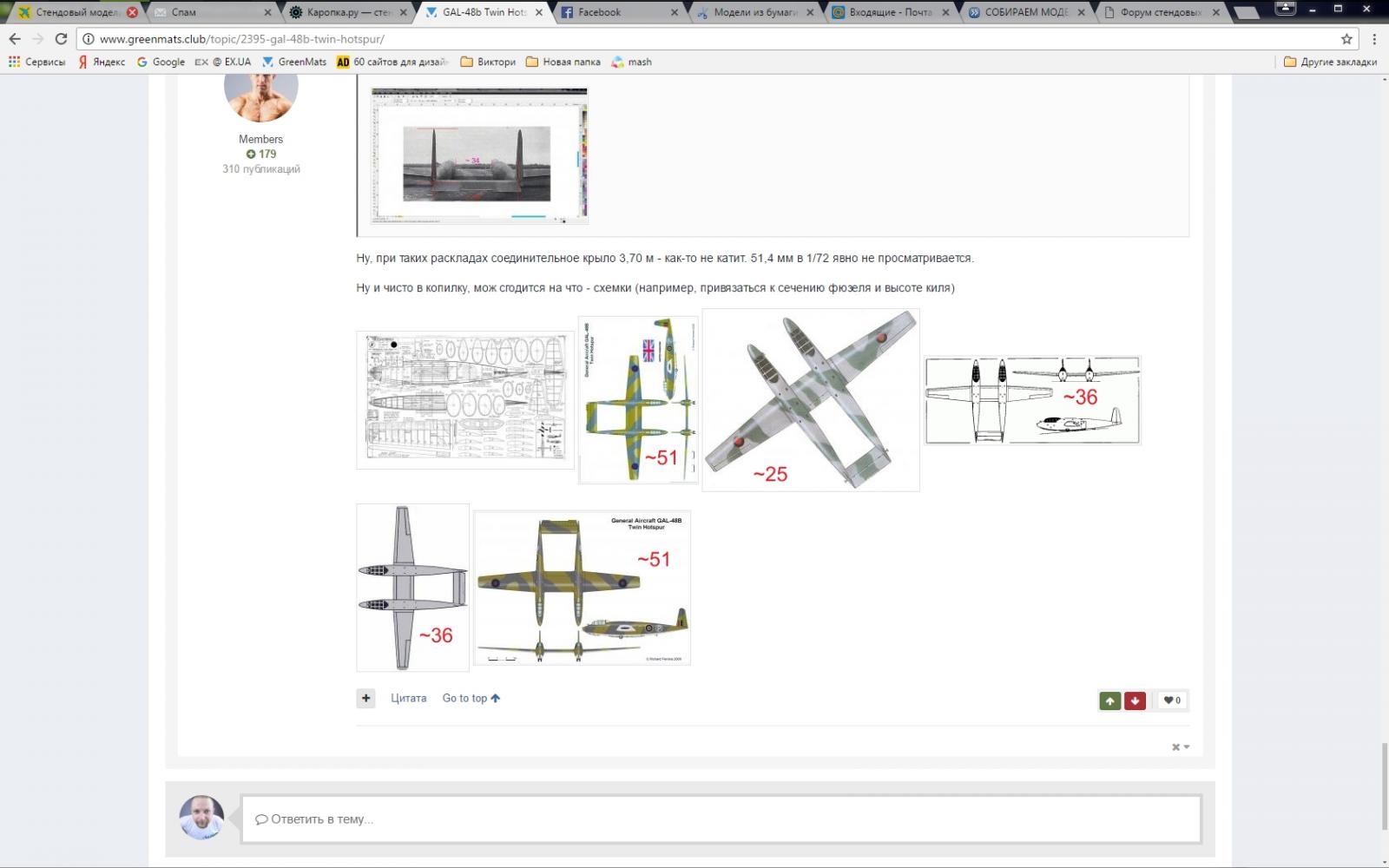Close the Стендовый моделизм tab

(x=132, y=12)
